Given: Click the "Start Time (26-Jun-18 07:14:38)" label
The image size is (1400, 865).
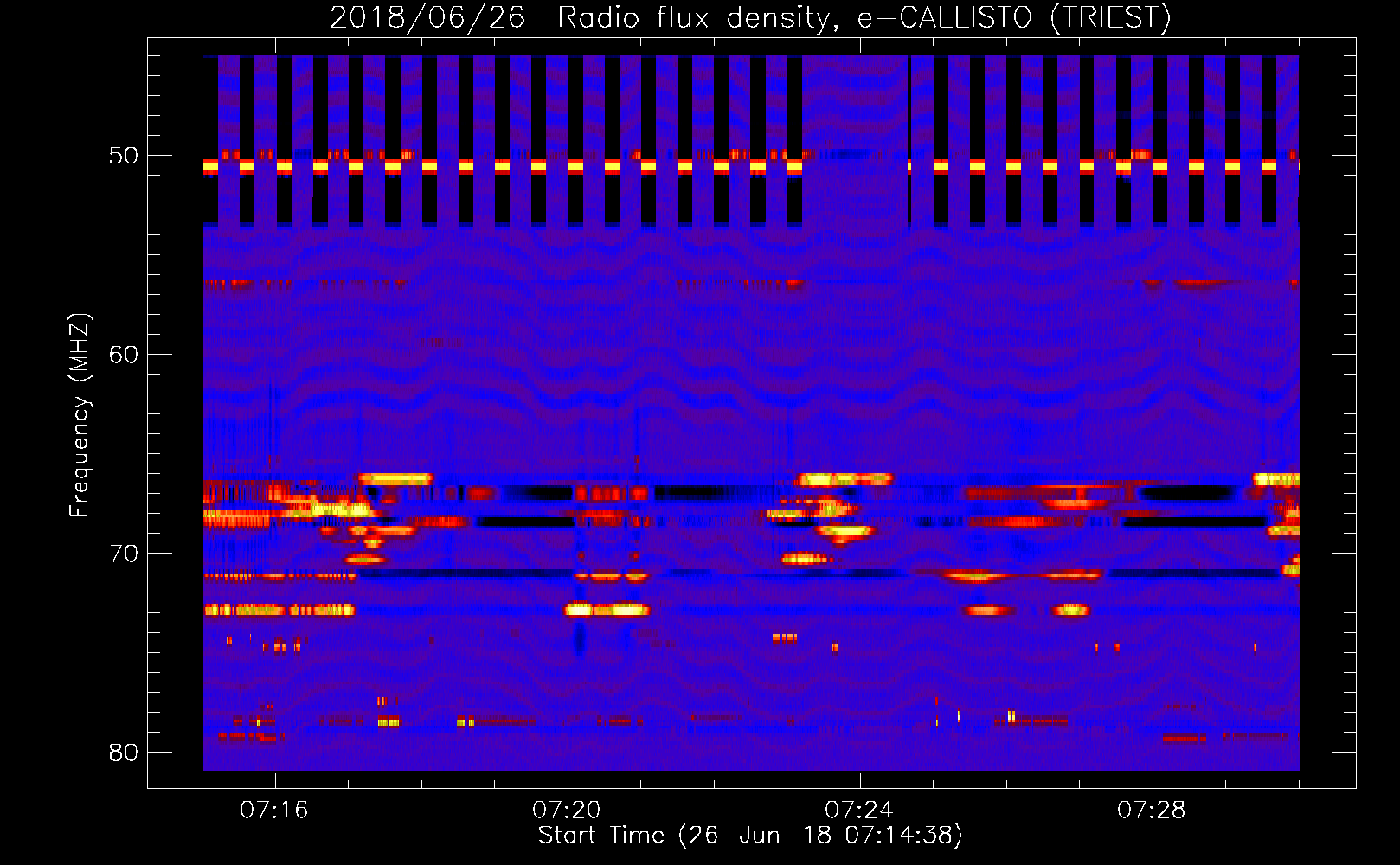Looking at the screenshot, I should (x=750, y=836).
